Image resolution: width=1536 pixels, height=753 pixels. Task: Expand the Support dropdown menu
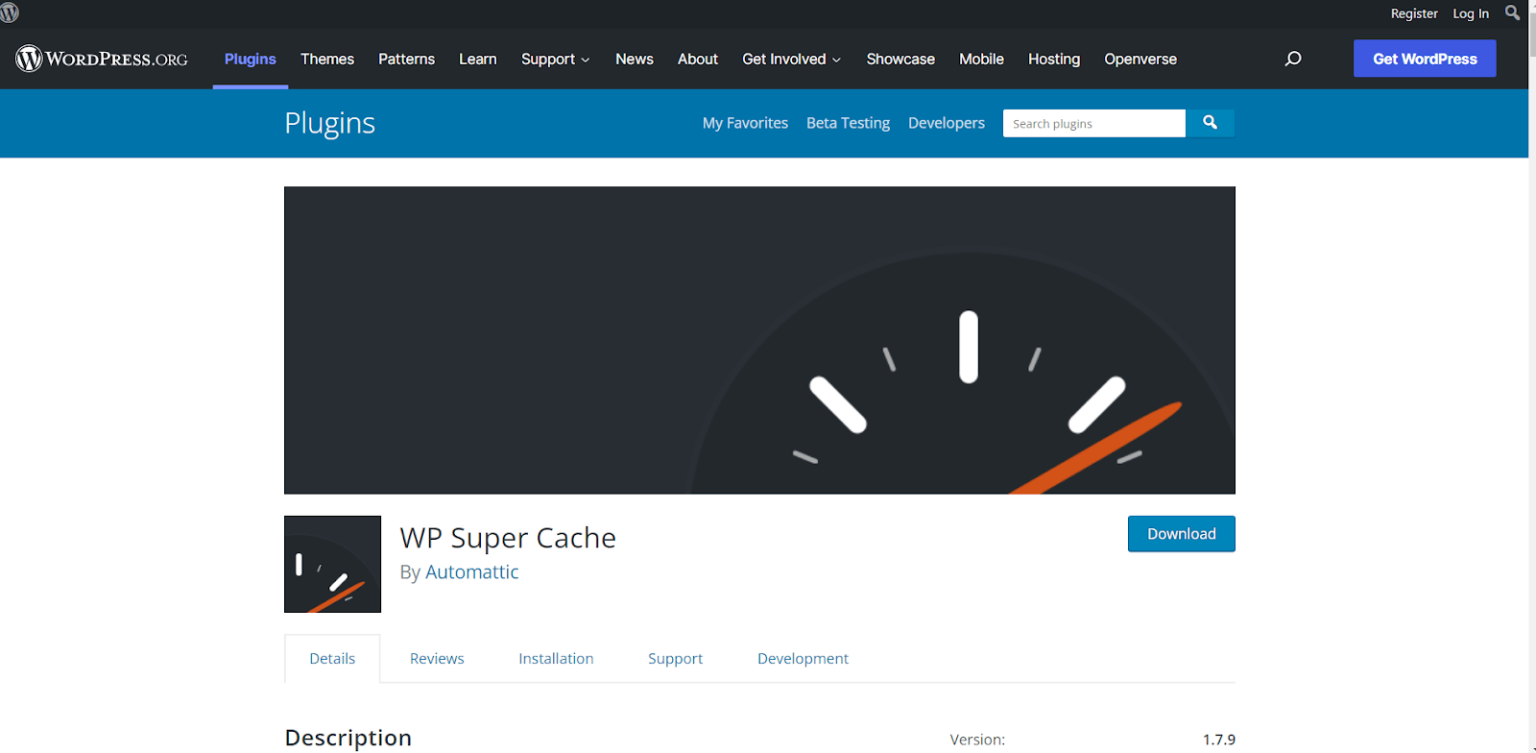(555, 59)
